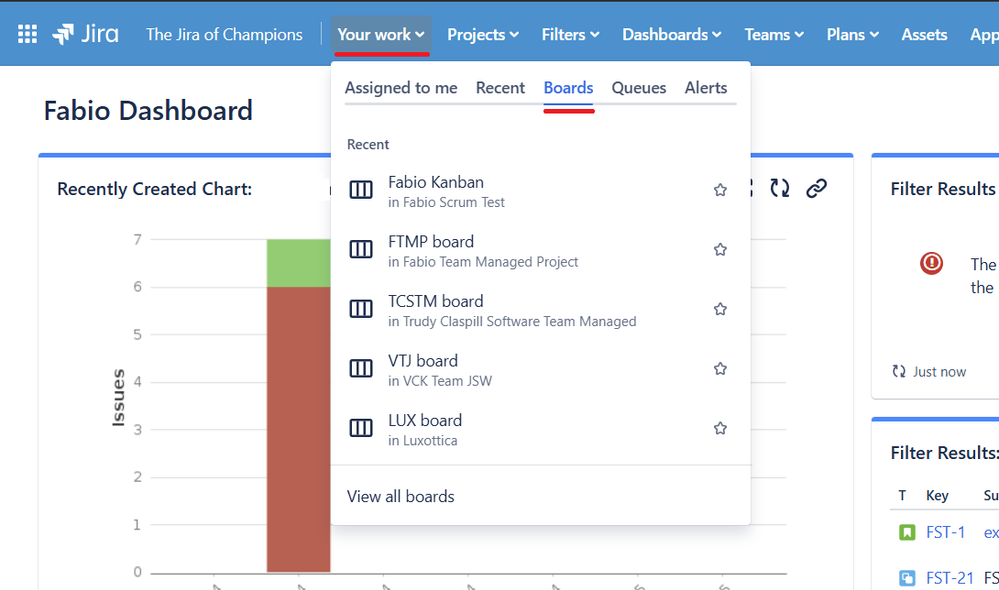Expand the Projects menu
Image resolution: width=999 pixels, height=590 pixels.
(483, 34)
